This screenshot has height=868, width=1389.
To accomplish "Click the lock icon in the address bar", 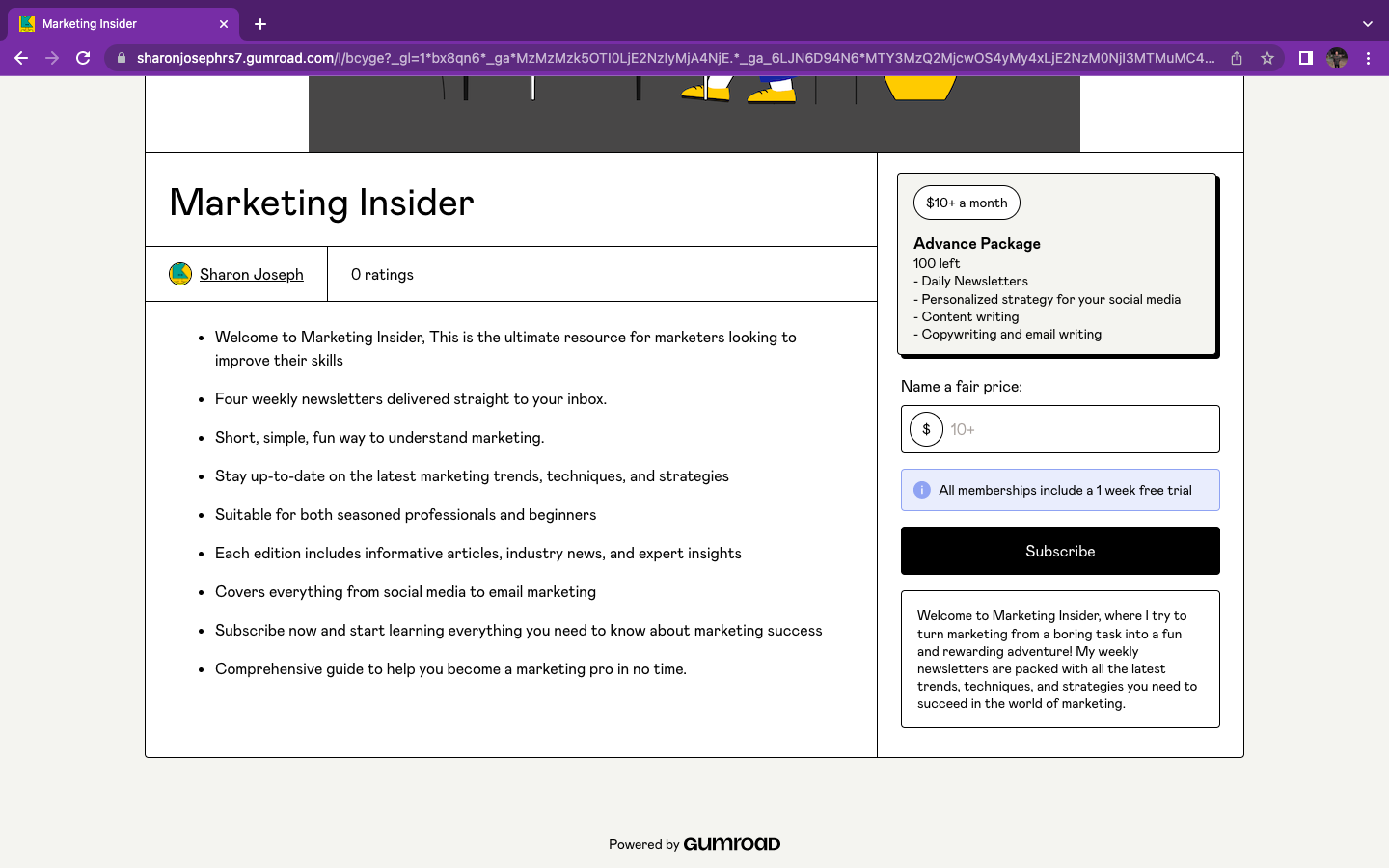I will click(x=121, y=58).
